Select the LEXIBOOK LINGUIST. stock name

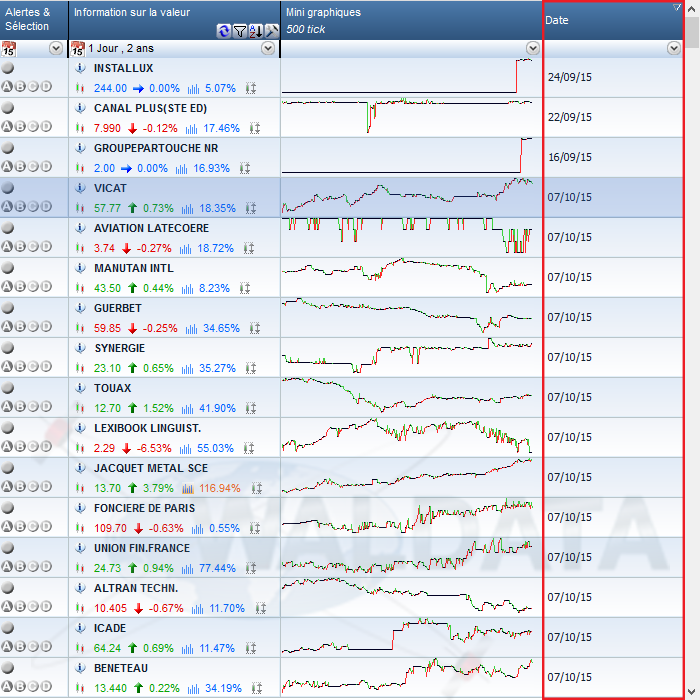(x=147, y=428)
